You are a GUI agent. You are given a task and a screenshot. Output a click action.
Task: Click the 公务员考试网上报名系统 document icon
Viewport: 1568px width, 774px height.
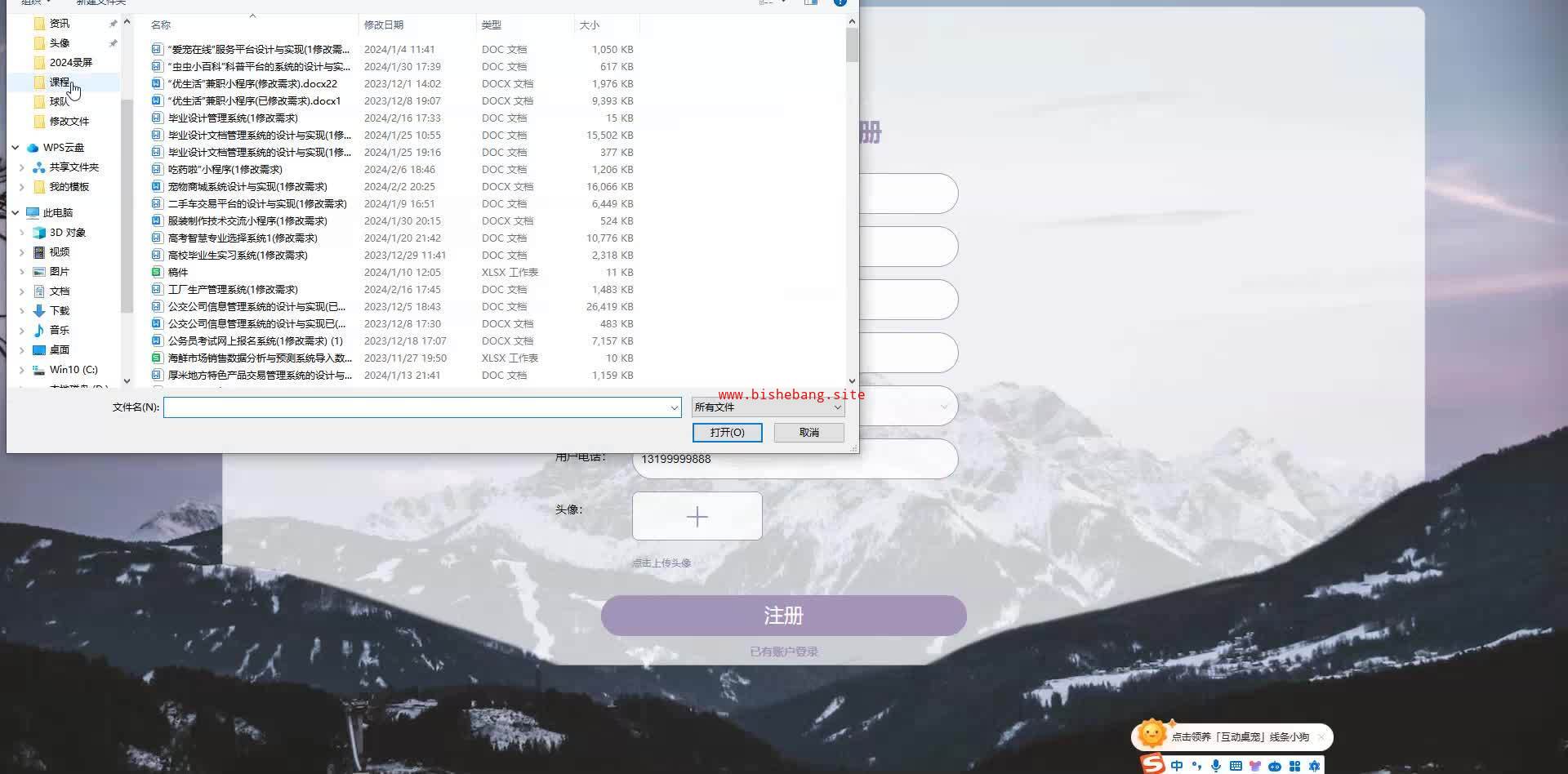157,341
